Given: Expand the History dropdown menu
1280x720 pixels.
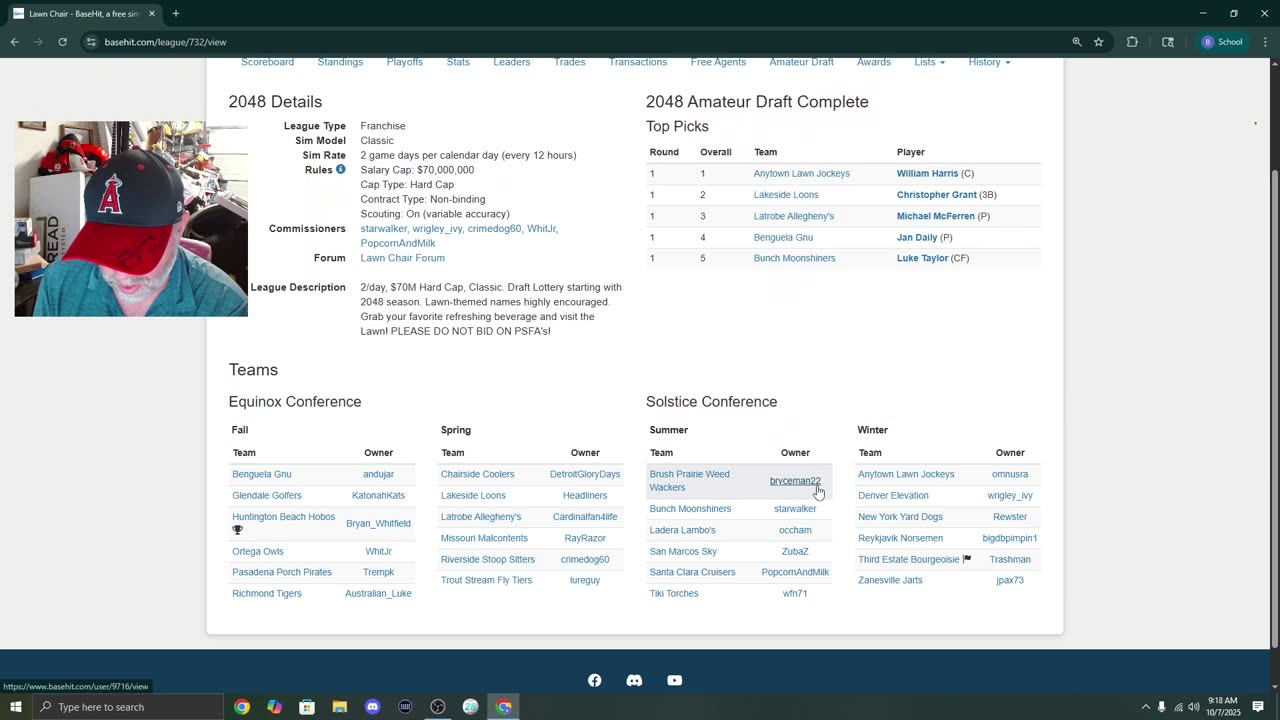Looking at the screenshot, I should coord(989,62).
